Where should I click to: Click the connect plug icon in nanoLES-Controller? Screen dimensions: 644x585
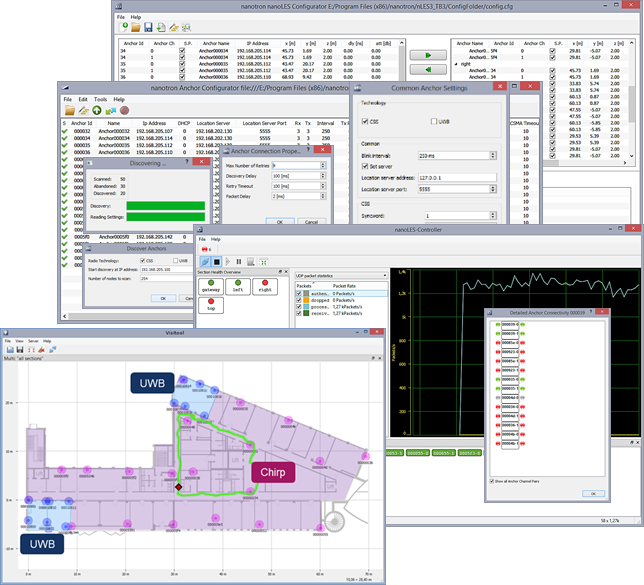click(x=205, y=262)
